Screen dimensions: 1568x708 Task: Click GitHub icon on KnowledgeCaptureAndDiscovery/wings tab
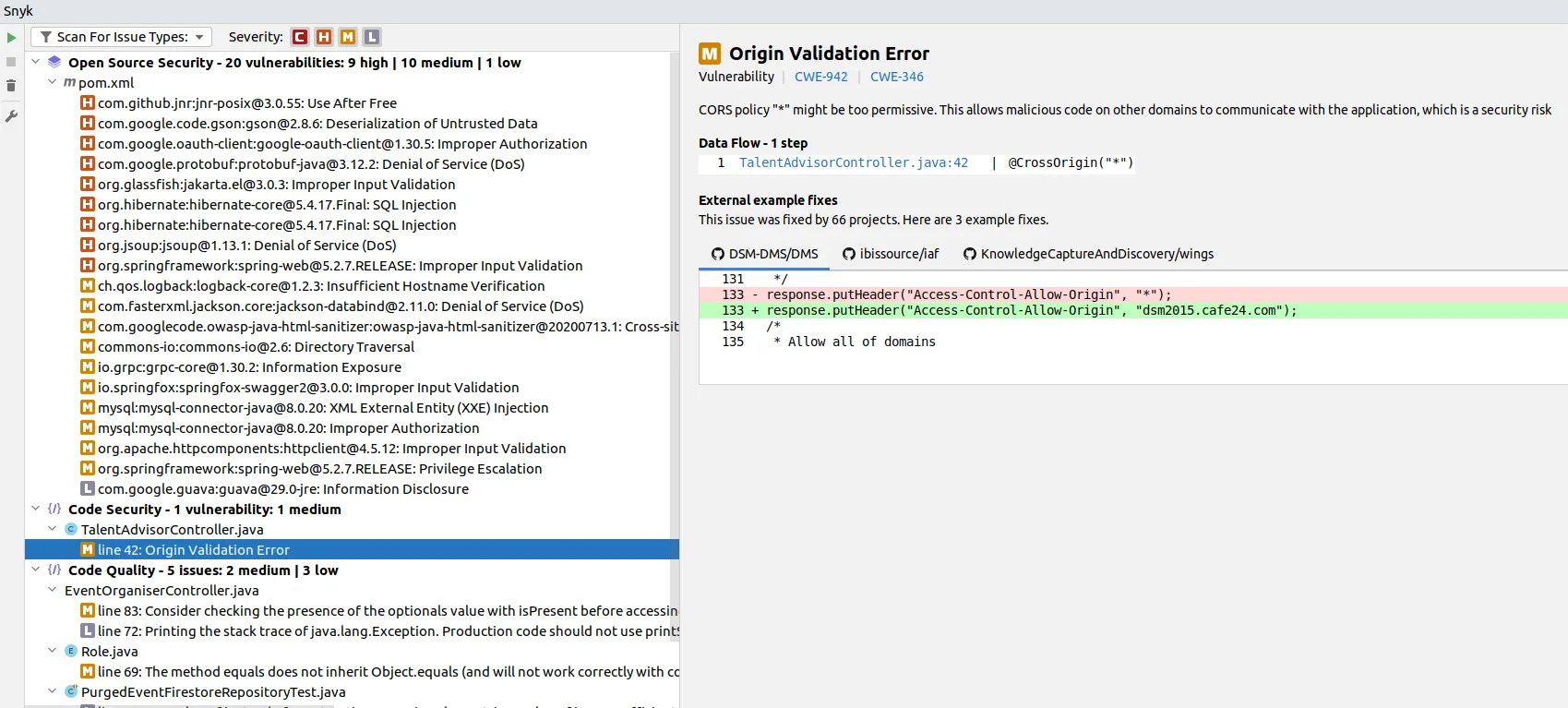pos(970,254)
